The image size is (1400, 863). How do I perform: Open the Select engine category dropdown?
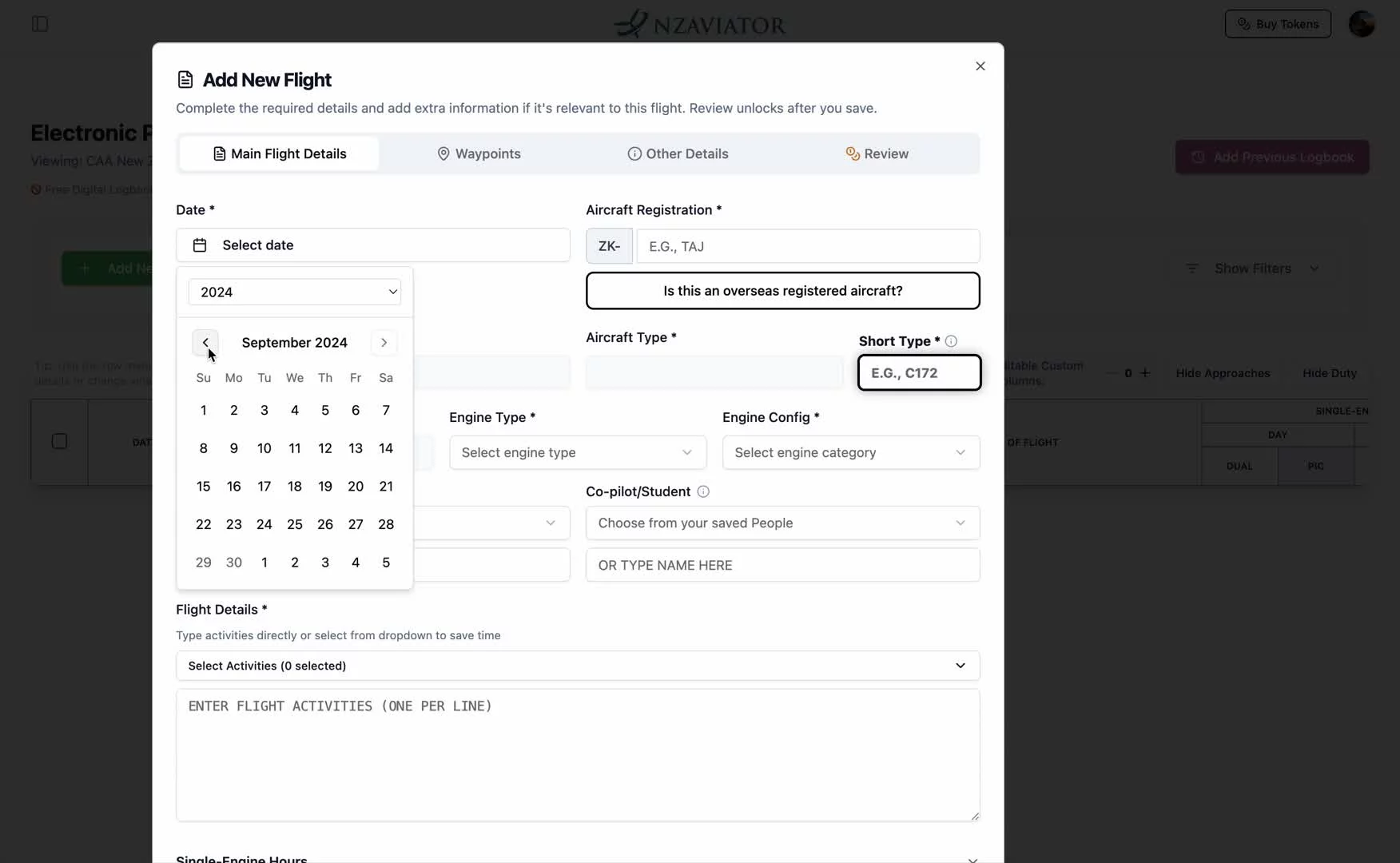coord(850,453)
